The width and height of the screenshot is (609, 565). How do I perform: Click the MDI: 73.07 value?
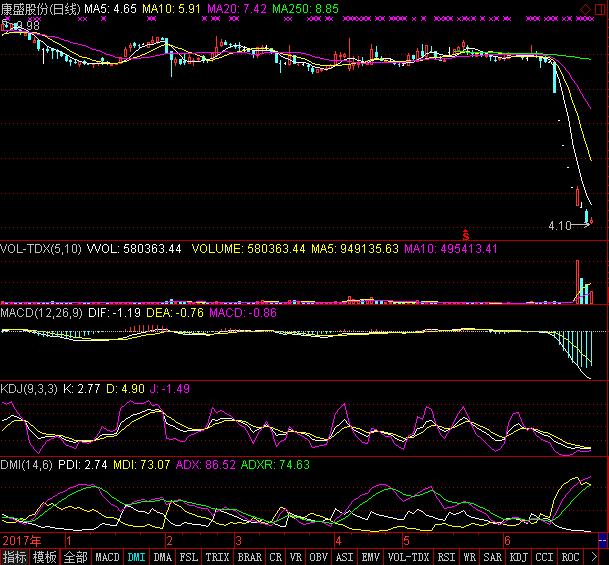[141, 464]
